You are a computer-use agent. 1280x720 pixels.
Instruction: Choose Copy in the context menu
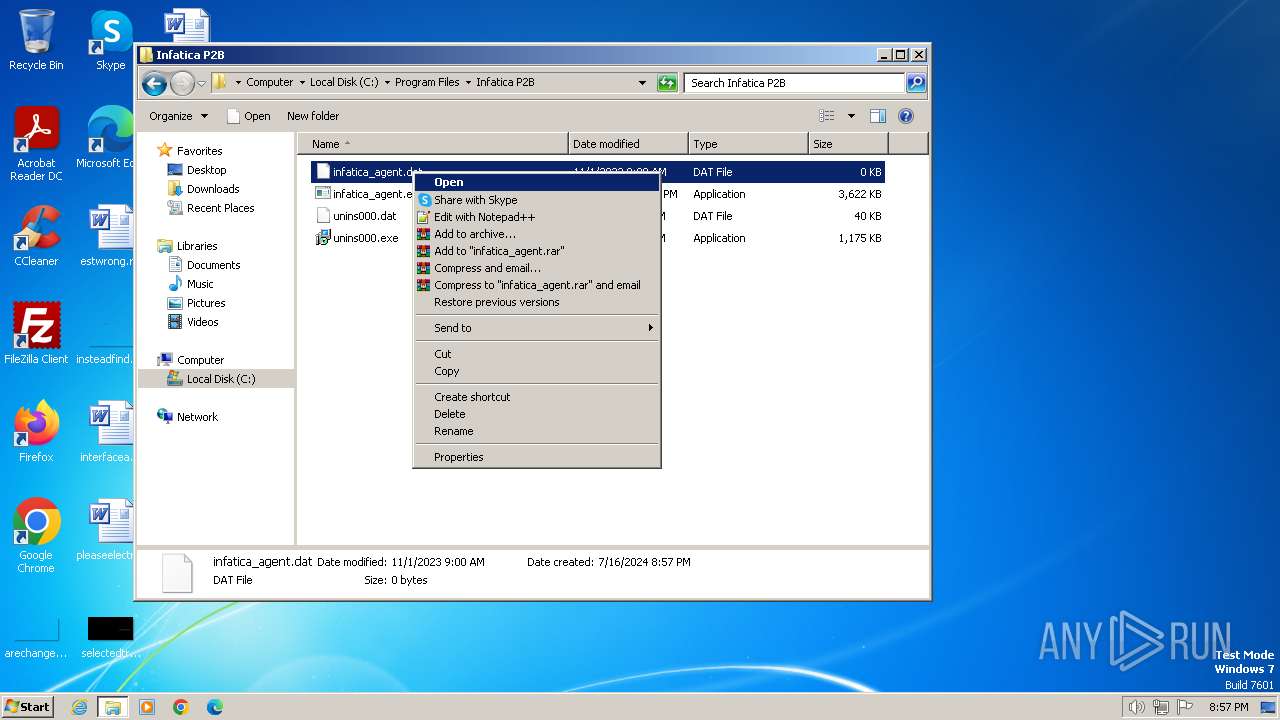pyautogui.click(x=537, y=371)
